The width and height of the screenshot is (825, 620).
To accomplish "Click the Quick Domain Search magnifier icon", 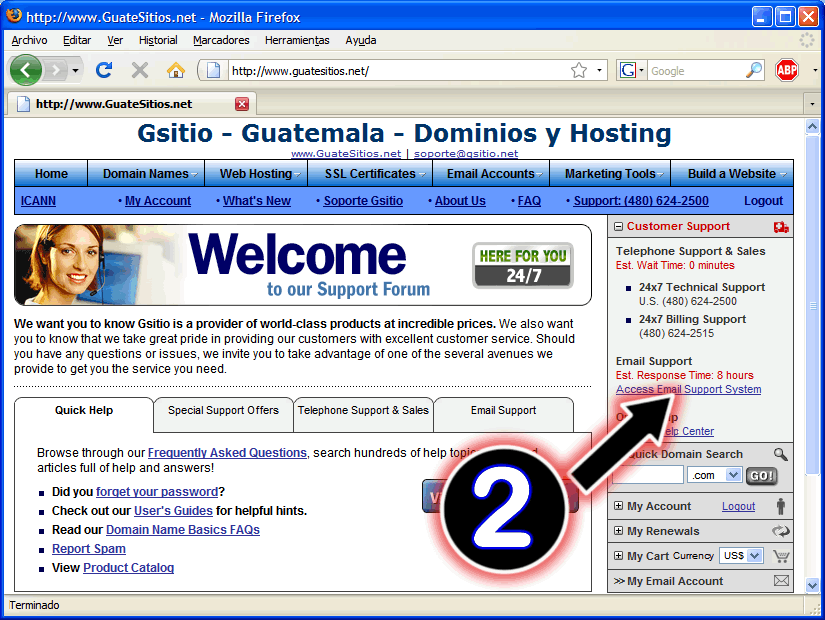I will pyautogui.click(x=780, y=454).
